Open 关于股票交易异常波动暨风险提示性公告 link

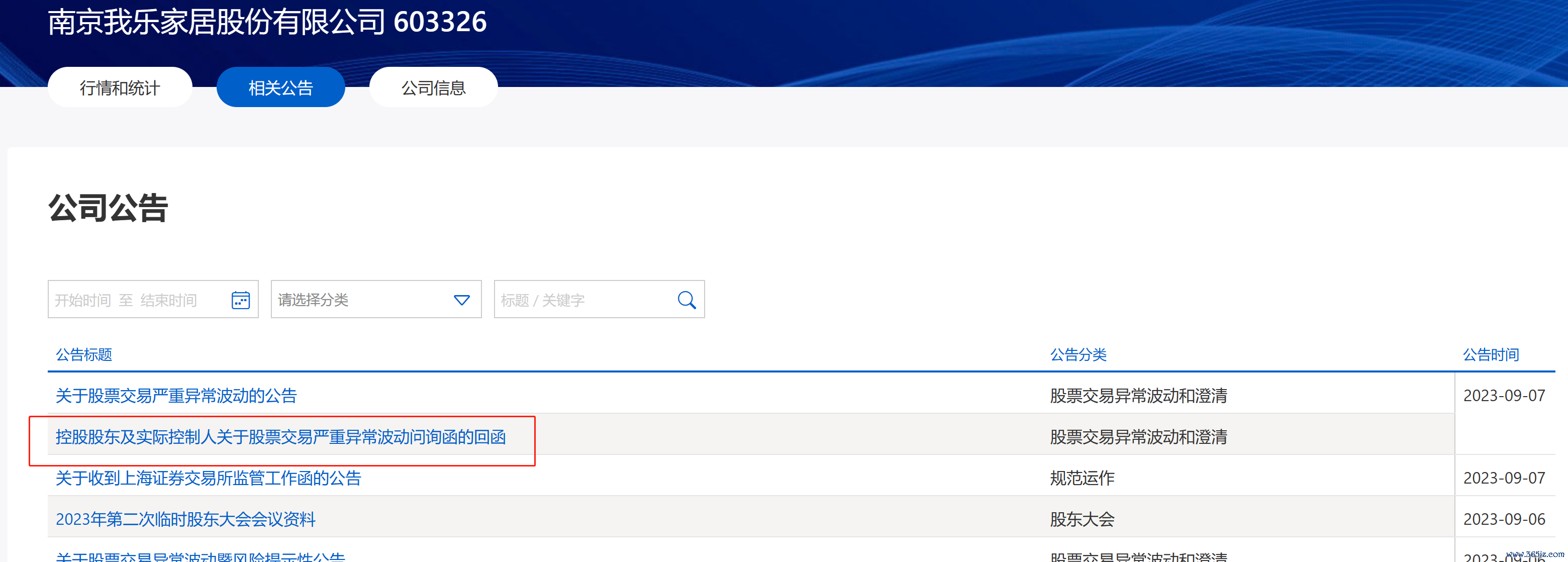200,556
